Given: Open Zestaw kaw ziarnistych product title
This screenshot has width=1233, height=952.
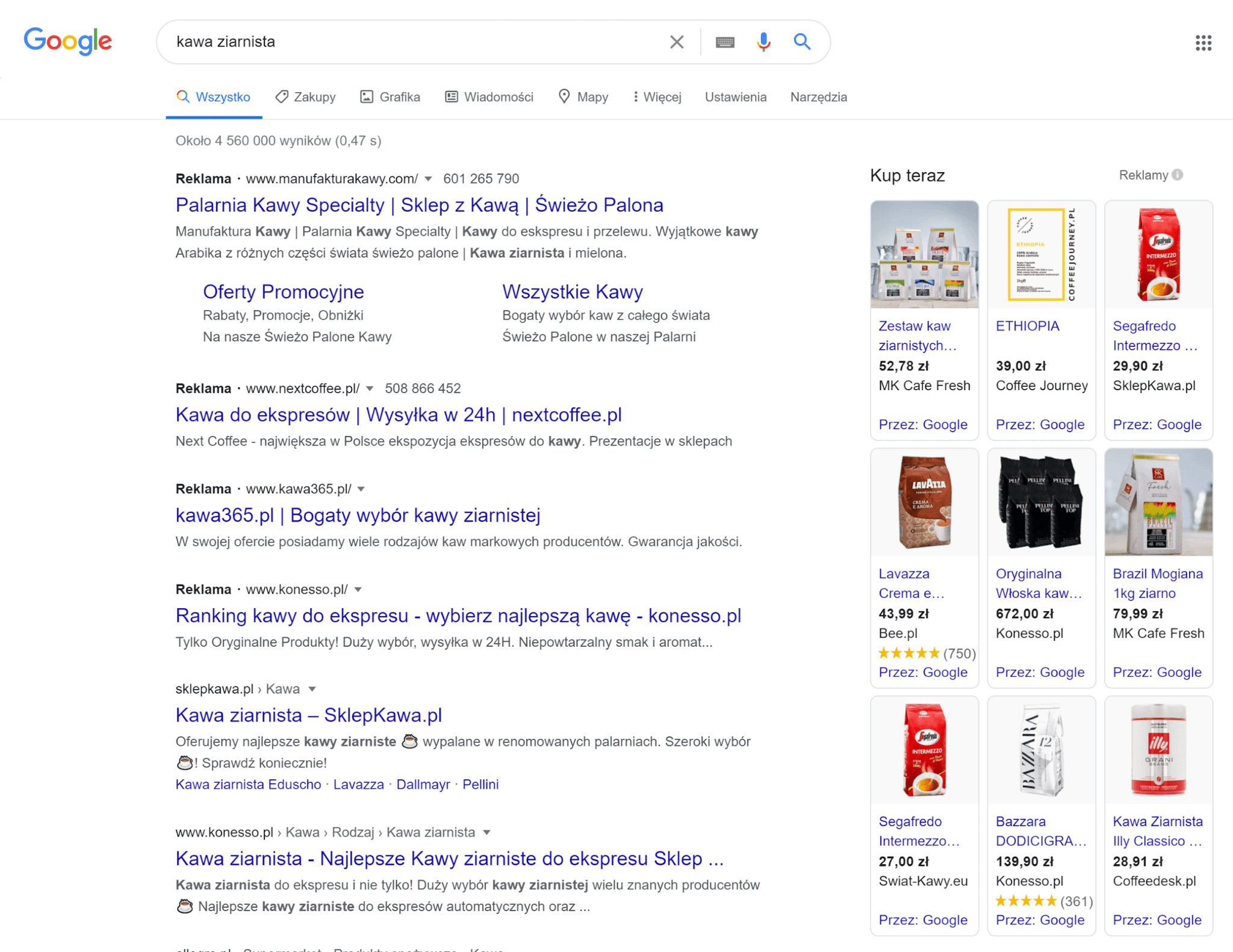Looking at the screenshot, I should point(917,336).
